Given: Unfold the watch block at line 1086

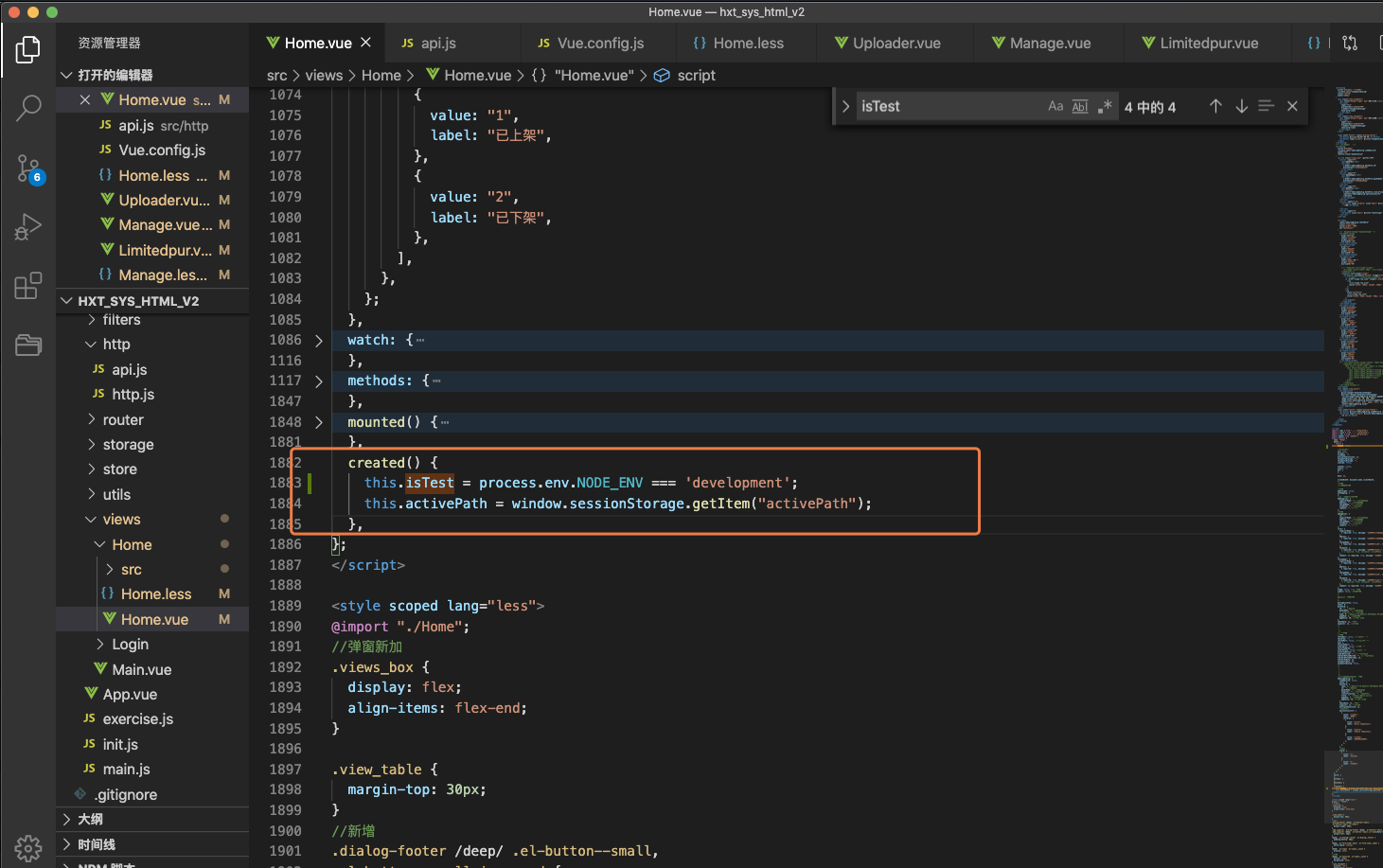Looking at the screenshot, I should coord(319,340).
